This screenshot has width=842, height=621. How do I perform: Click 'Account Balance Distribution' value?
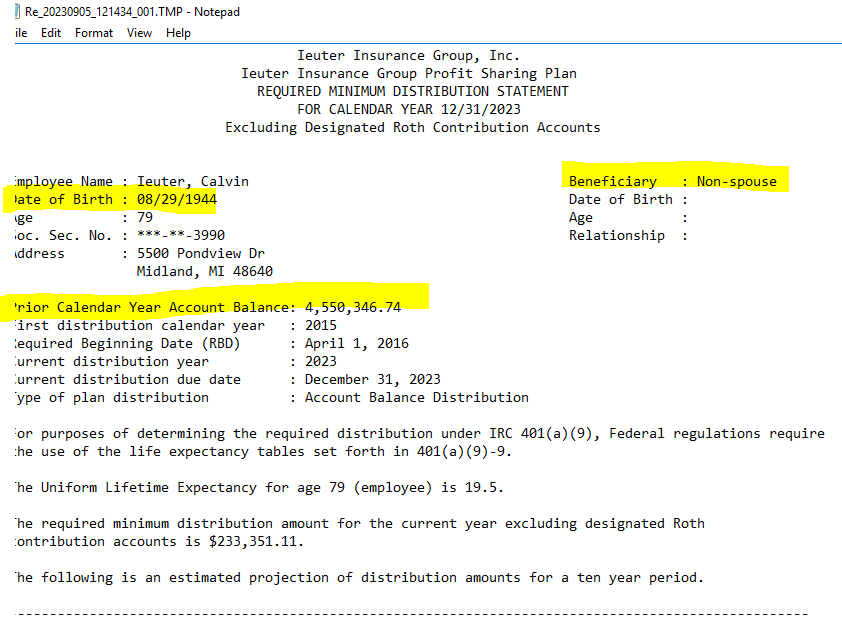point(417,397)
